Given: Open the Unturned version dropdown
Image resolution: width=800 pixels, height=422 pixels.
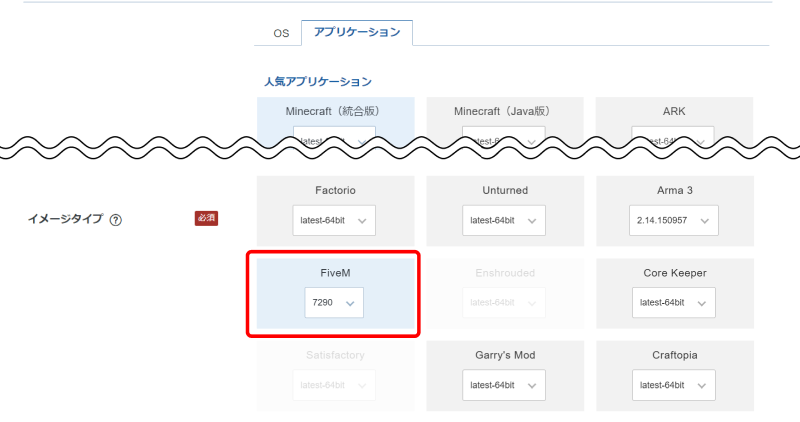Looking at the screenshot, I should pyautogui.click(x=504, y=220).
